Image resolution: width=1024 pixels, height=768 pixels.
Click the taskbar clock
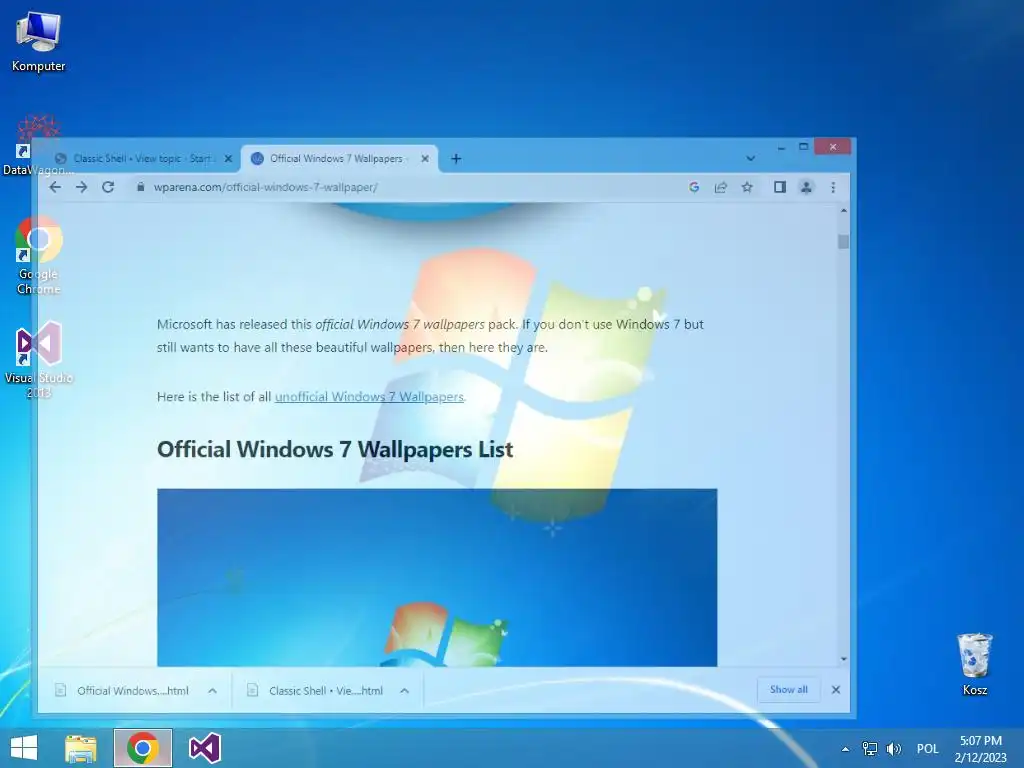pyautogui.click(x=981, y=749)
